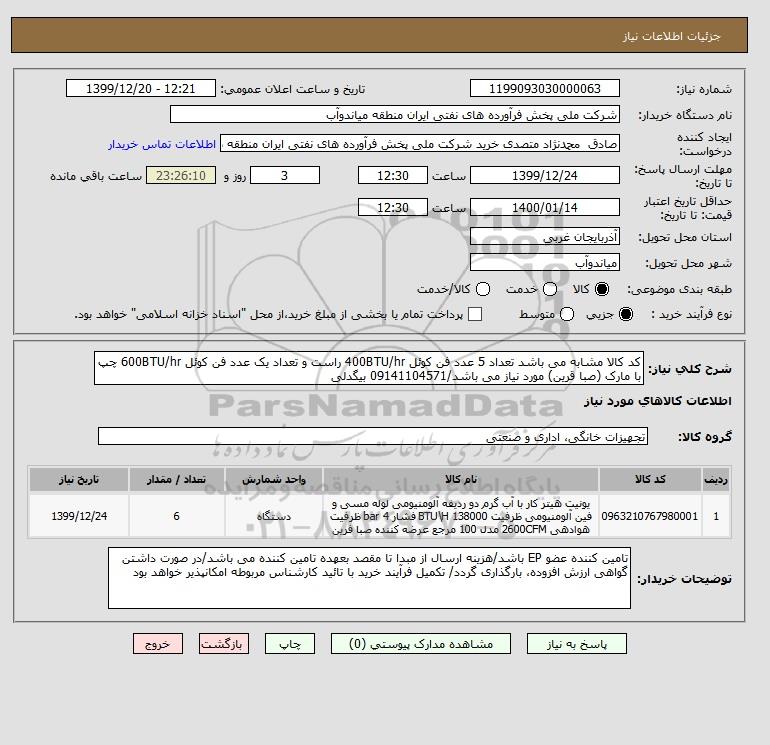Click remaining days field showing 3
The width and height of the screenshot is (770, 745).
285,175
